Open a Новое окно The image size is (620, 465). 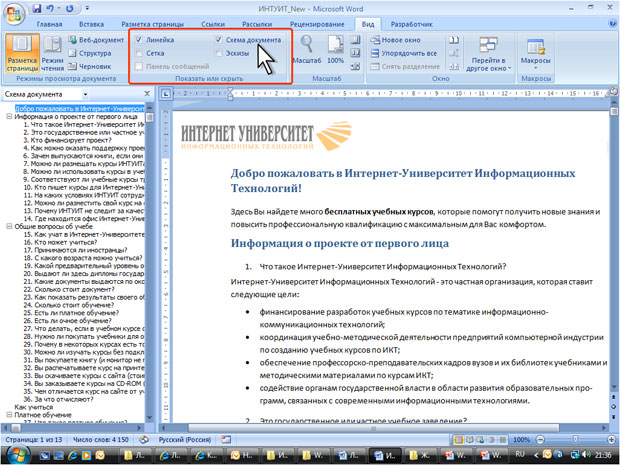(x=395, y=40)
